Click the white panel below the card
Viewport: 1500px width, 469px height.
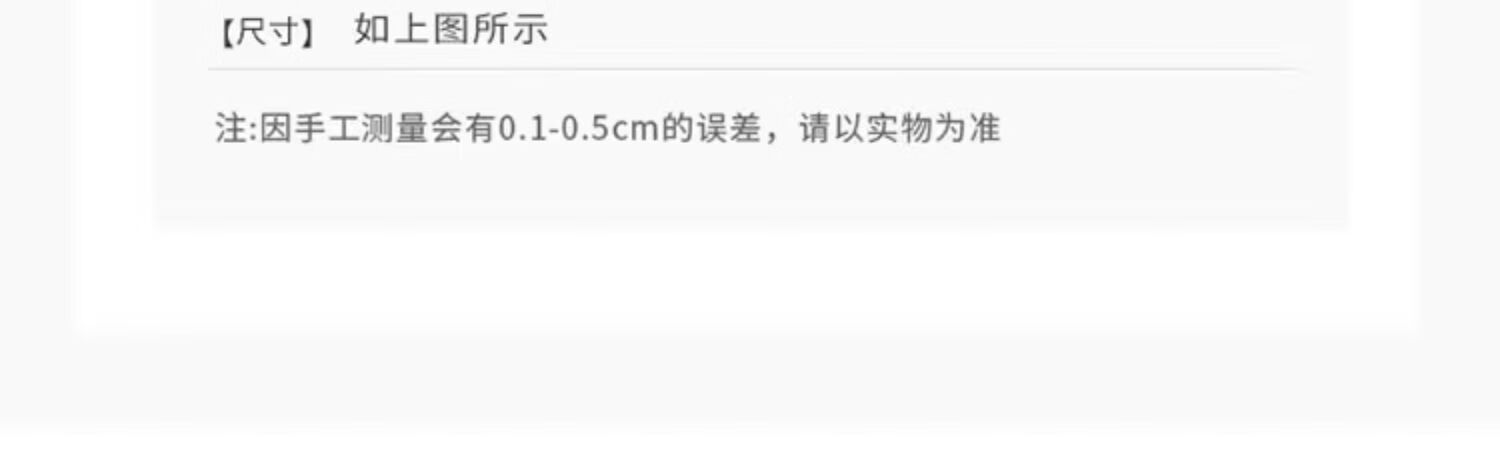[746, 280]
